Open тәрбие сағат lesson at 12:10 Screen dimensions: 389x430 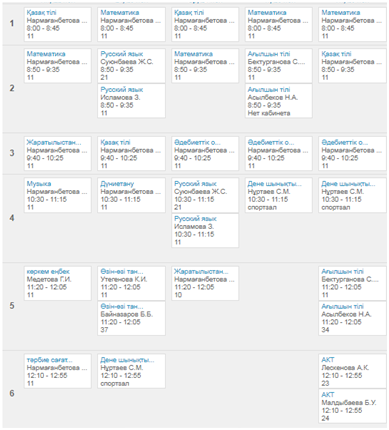(x=49, y=360)
